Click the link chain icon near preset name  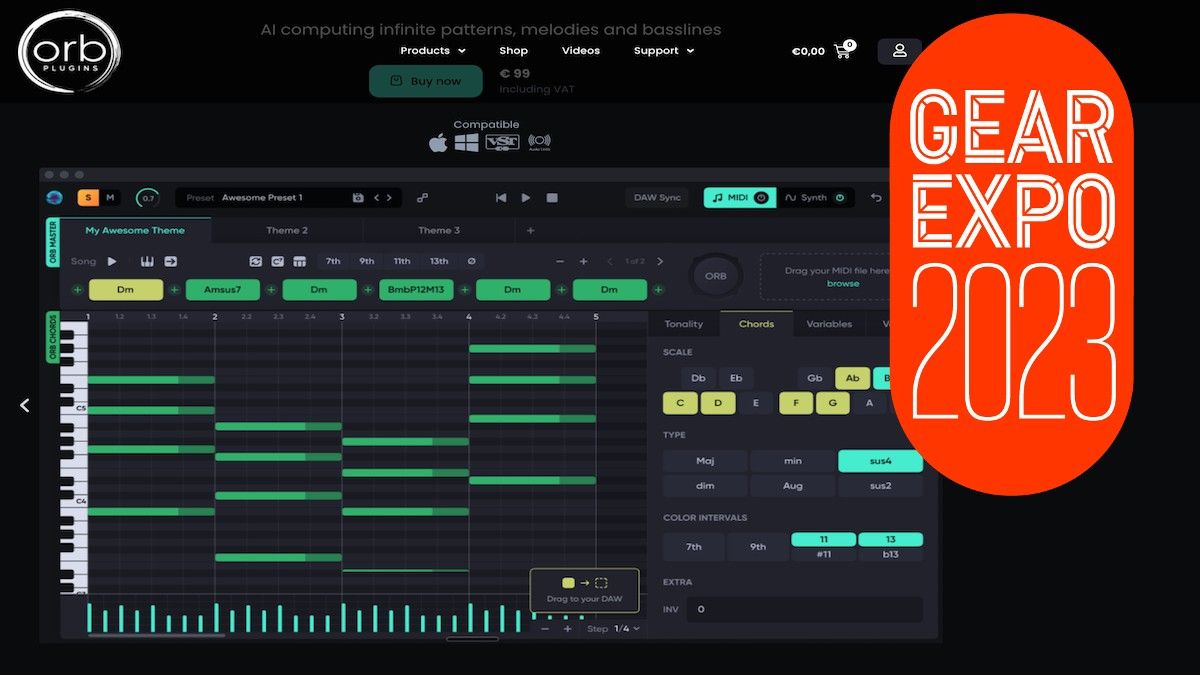(424, 198)
